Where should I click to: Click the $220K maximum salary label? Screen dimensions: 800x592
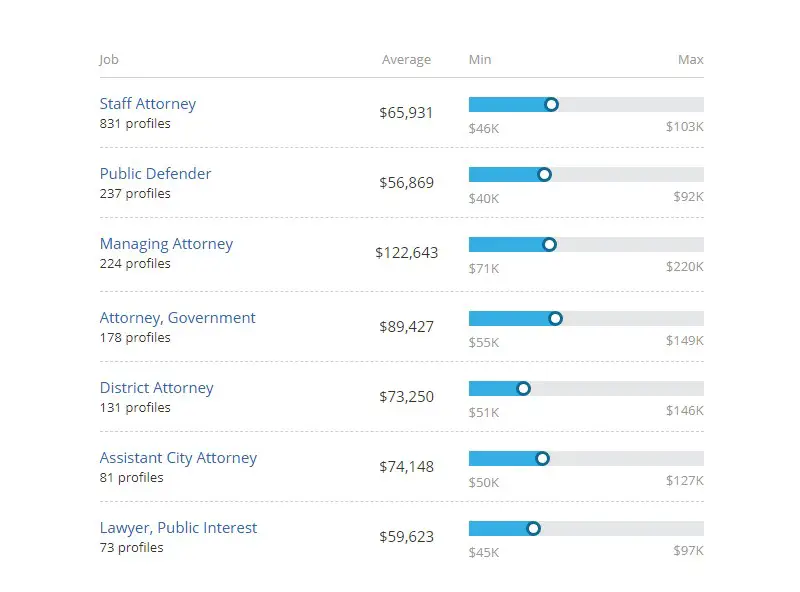point(684,268)
